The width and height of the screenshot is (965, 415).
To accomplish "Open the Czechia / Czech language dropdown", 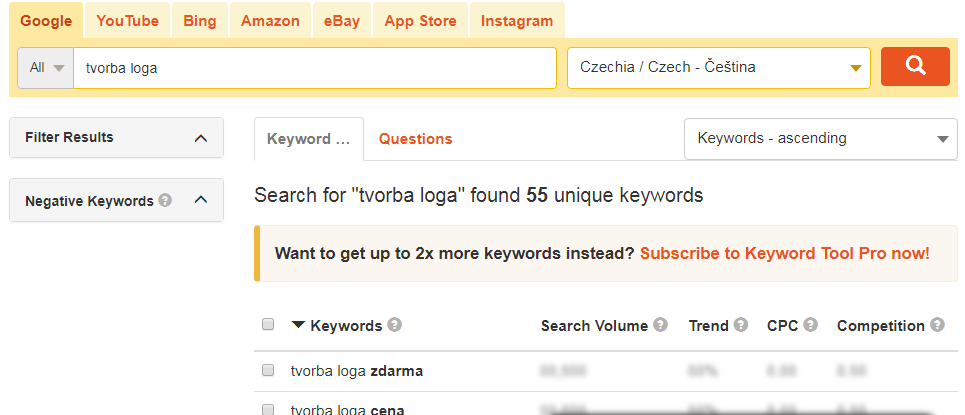I will (x=719, y=68).
